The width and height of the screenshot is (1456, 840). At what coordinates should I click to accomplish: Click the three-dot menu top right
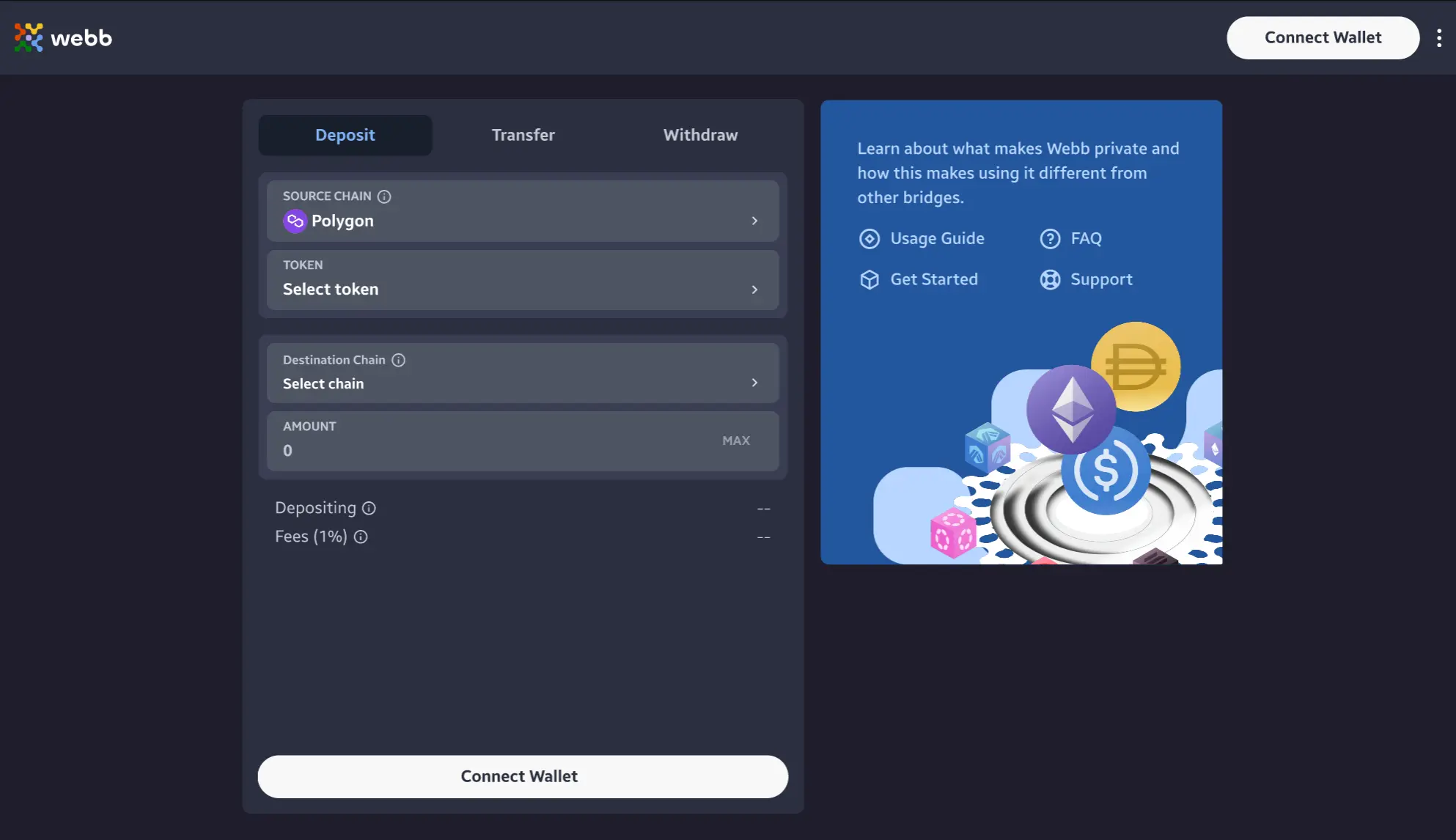click(x=1438, y=37)
